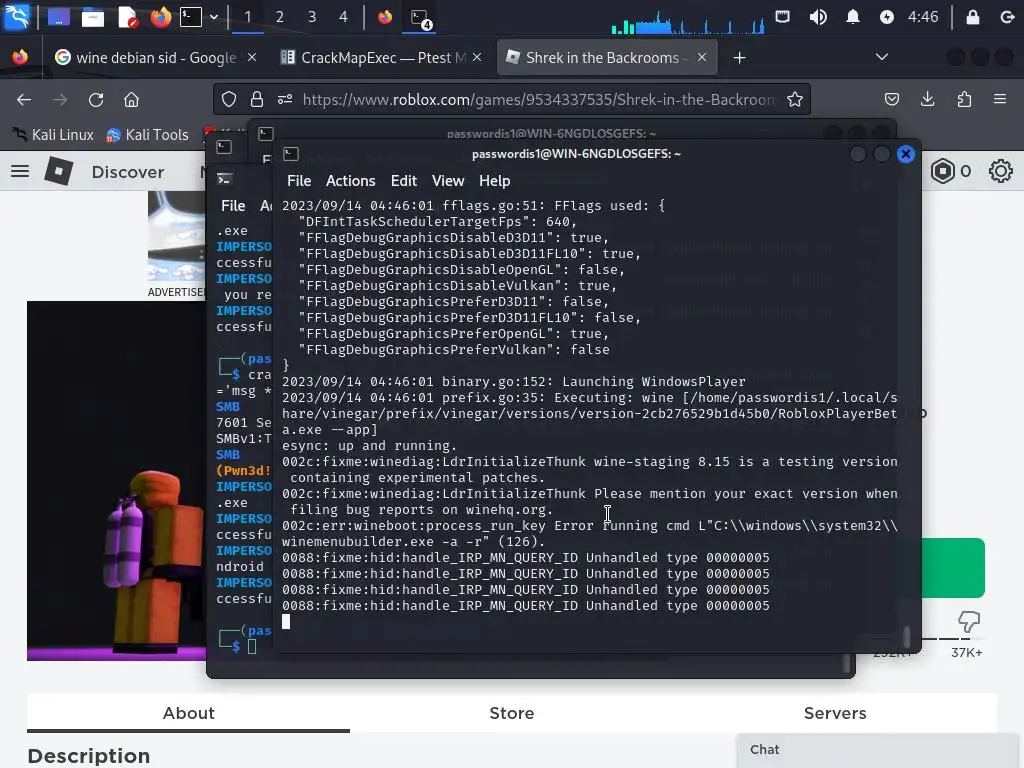
Task: Switch to workspace 3
Action: coord(312,17)
